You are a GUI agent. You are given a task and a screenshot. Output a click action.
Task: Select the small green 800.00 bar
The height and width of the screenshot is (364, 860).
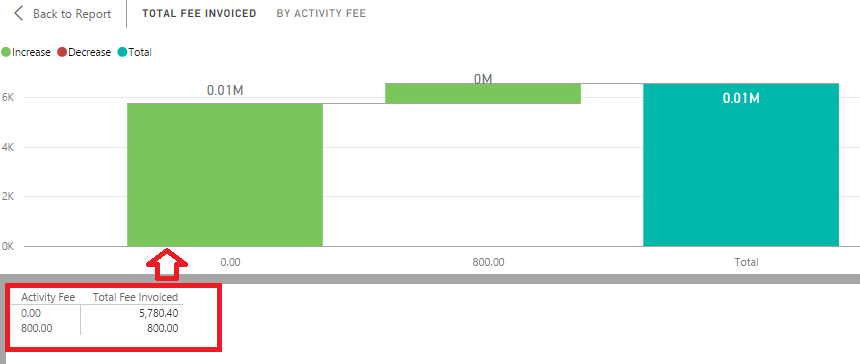click(483, 94)
